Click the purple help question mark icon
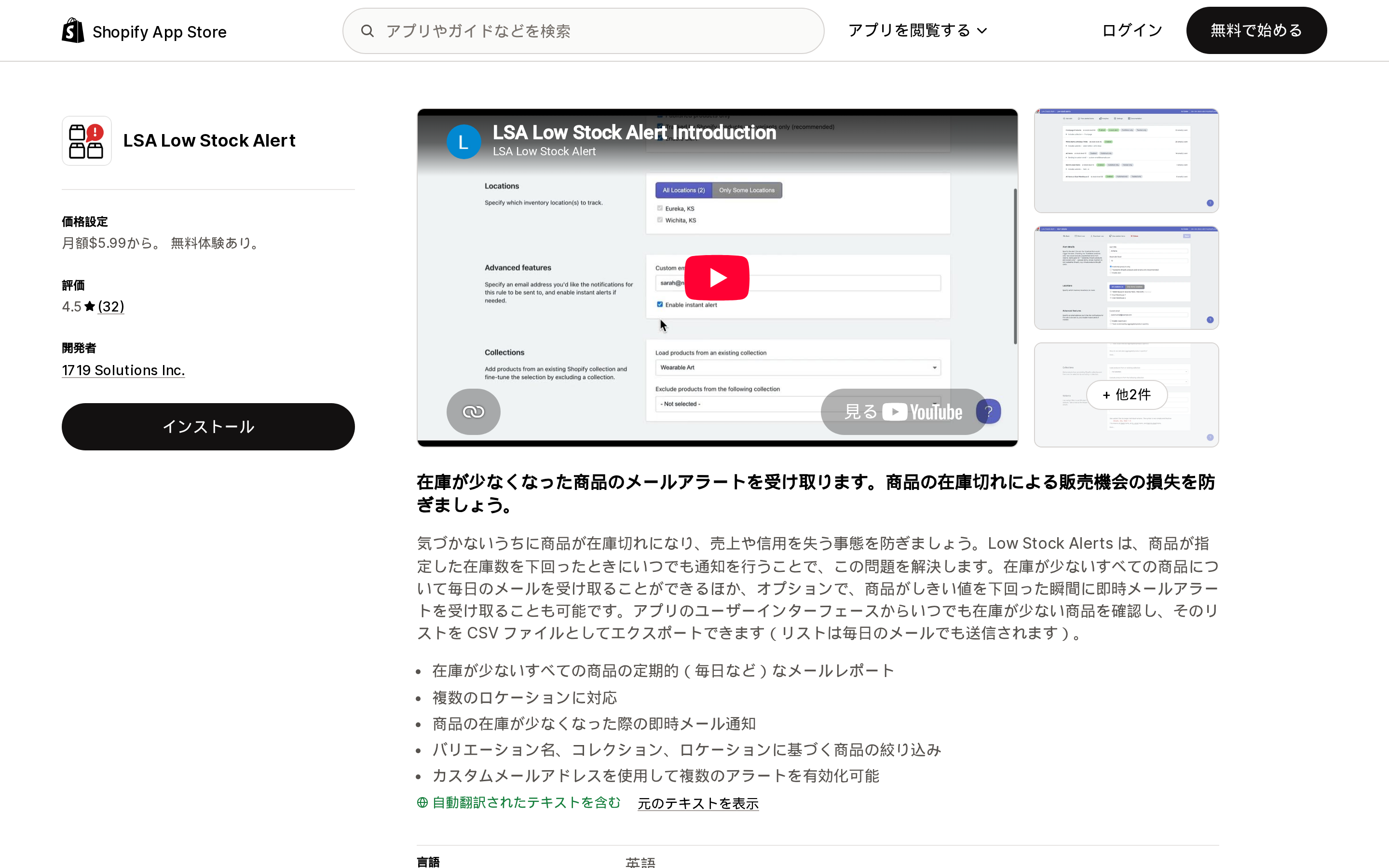The height and width of the screenshot is (868, 1389). (988, 412)
